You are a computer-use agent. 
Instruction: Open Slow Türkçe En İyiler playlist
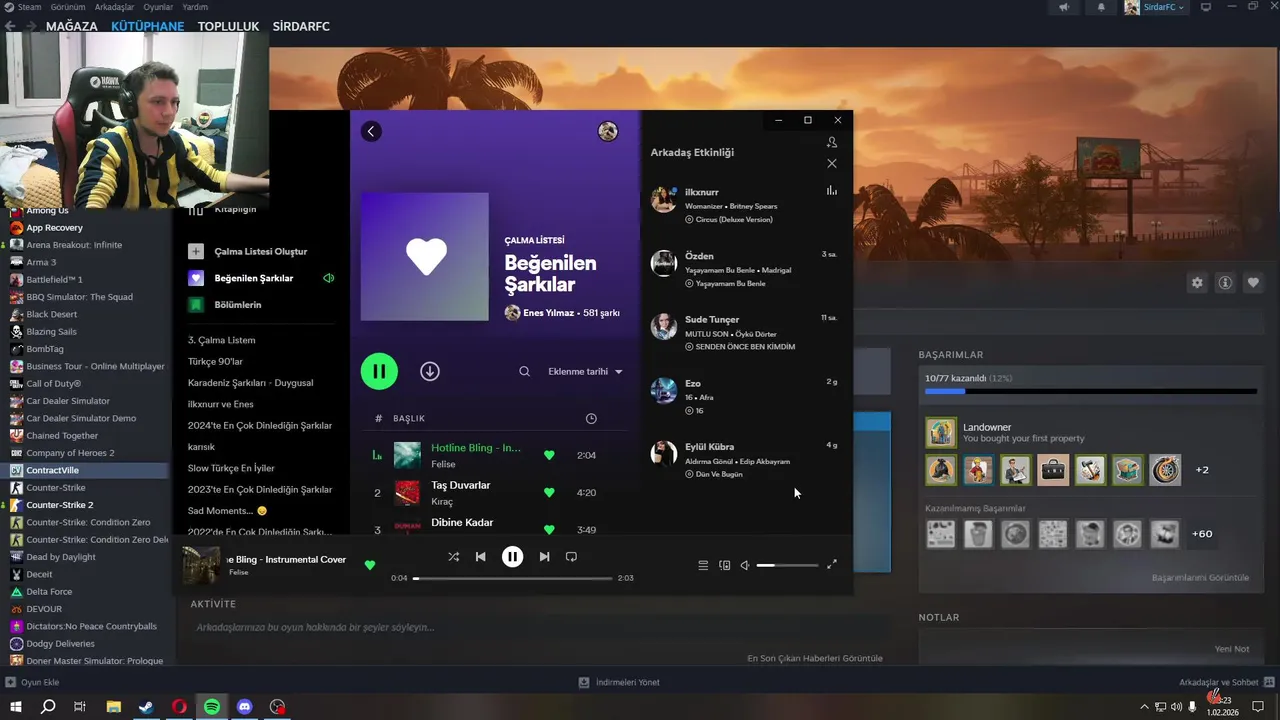coord(231,468)
